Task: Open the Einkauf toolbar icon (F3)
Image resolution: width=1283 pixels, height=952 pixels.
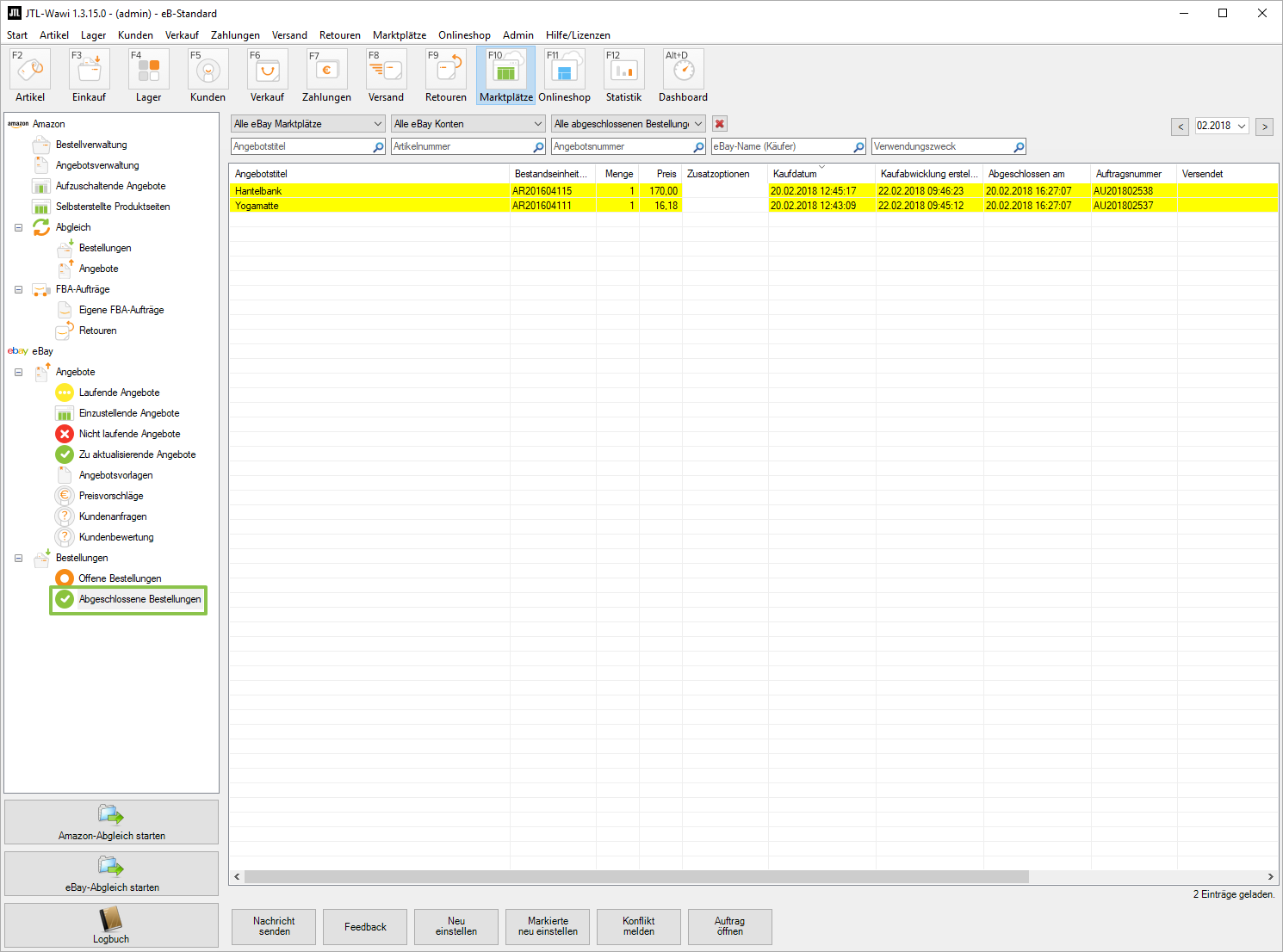Action: pos(90,76)
